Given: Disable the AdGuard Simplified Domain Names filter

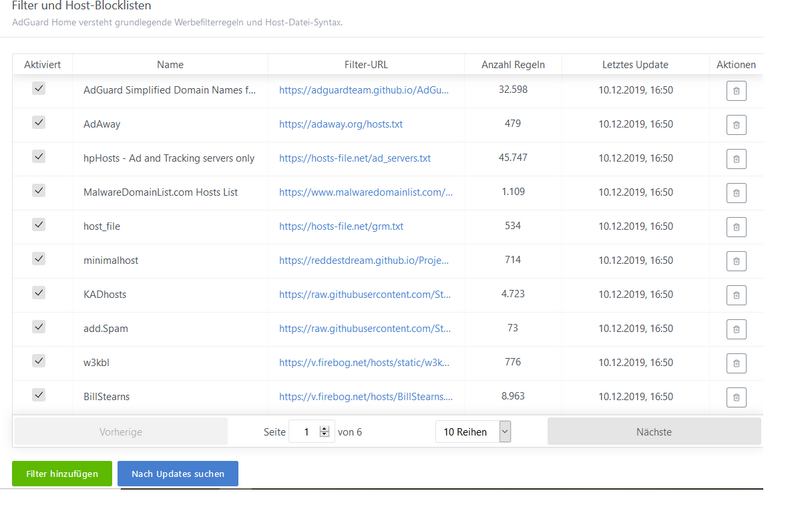Looking at the screenshot, I should click(39, 88).
